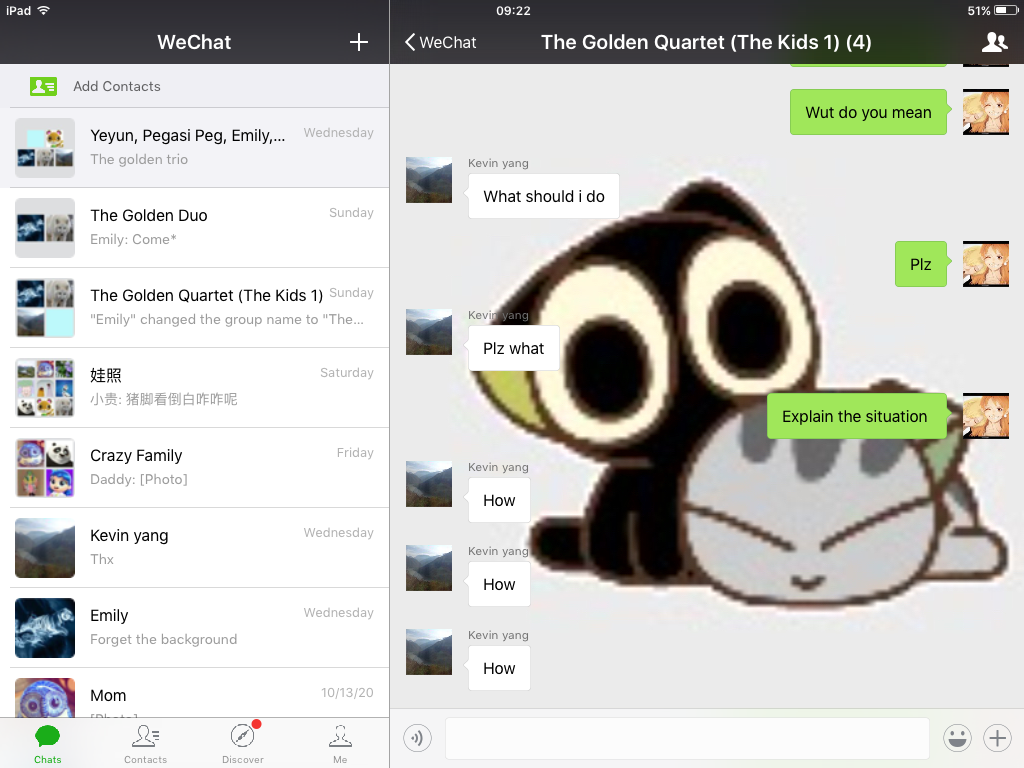
Task: Tap the plus icon in WeChat header
Action: 359,42
